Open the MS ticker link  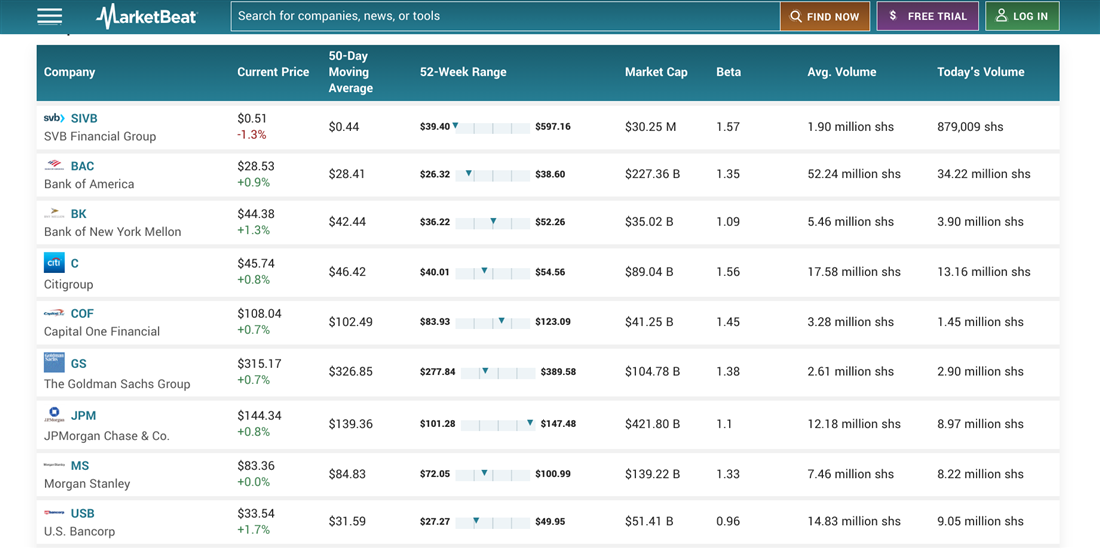(x=80, y=466)
